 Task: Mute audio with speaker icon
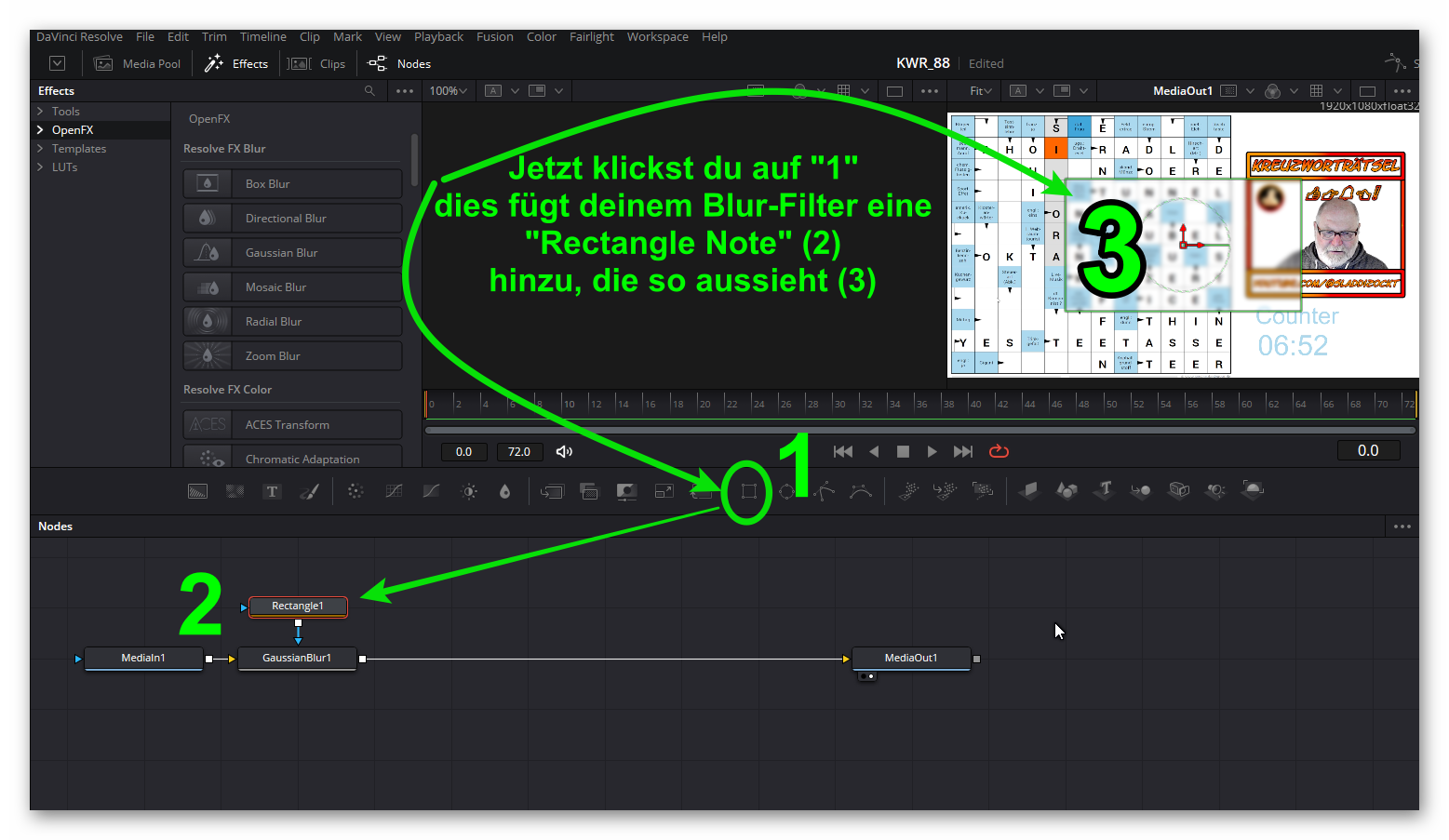tap(564, 451)
